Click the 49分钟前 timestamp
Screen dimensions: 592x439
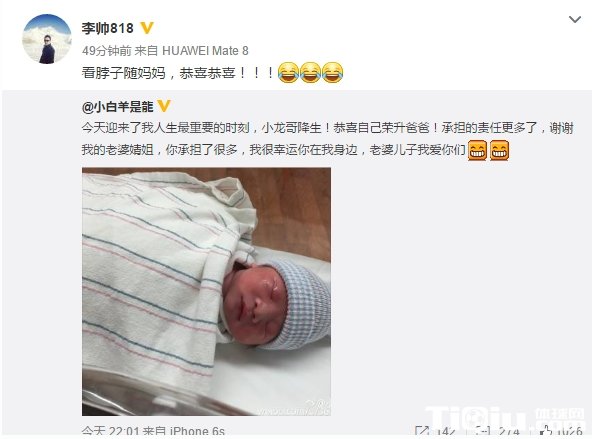point(106,51)
